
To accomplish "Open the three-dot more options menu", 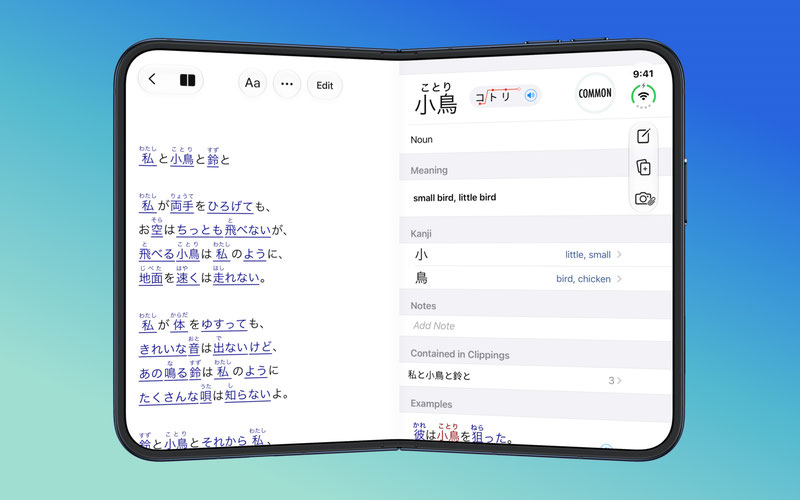I will pyautogui.click(x=287, y=84).
